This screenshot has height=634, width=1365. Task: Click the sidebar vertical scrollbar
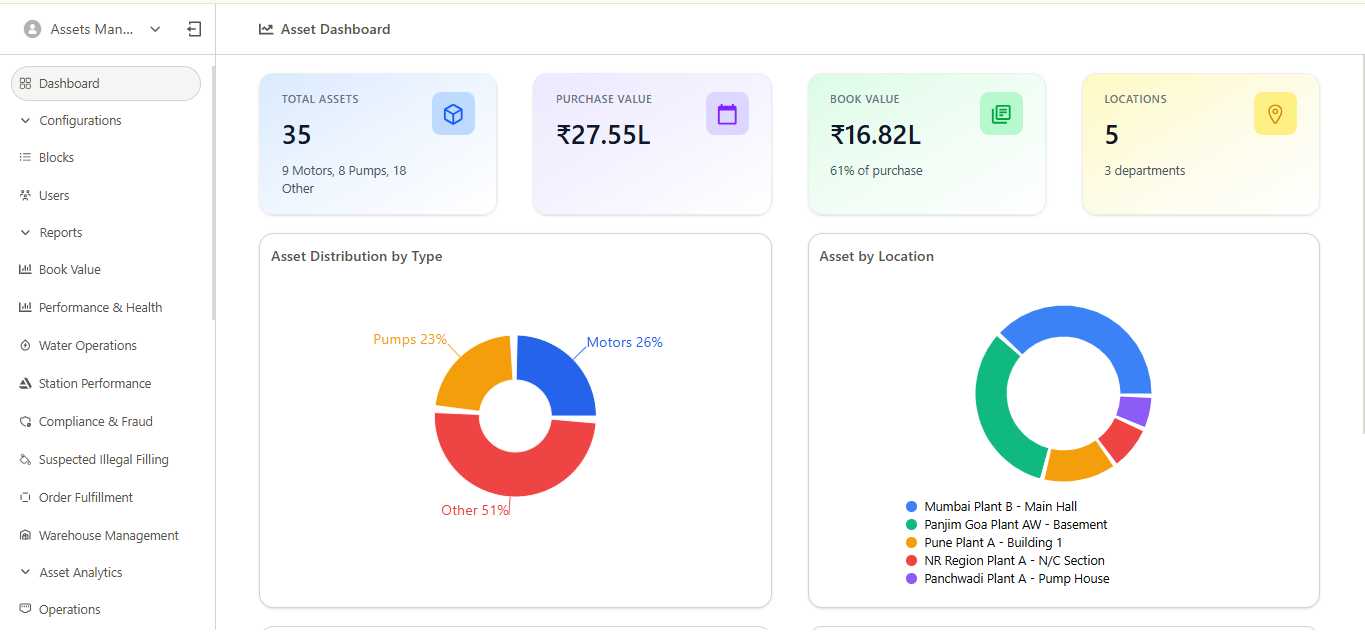[213, 190]
